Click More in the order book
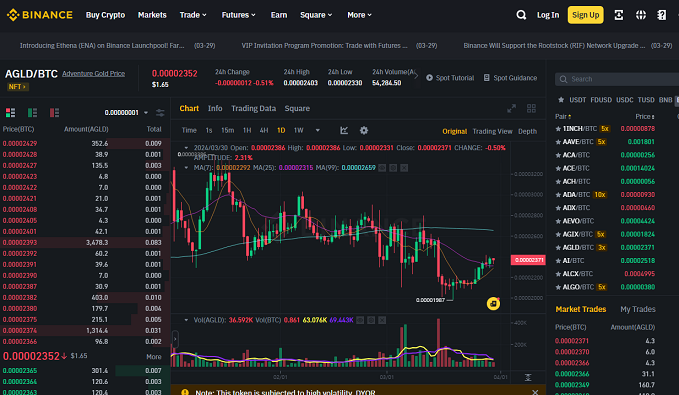Screen dimensions: 679x395 pyautogui.click(x=154, y=357)
